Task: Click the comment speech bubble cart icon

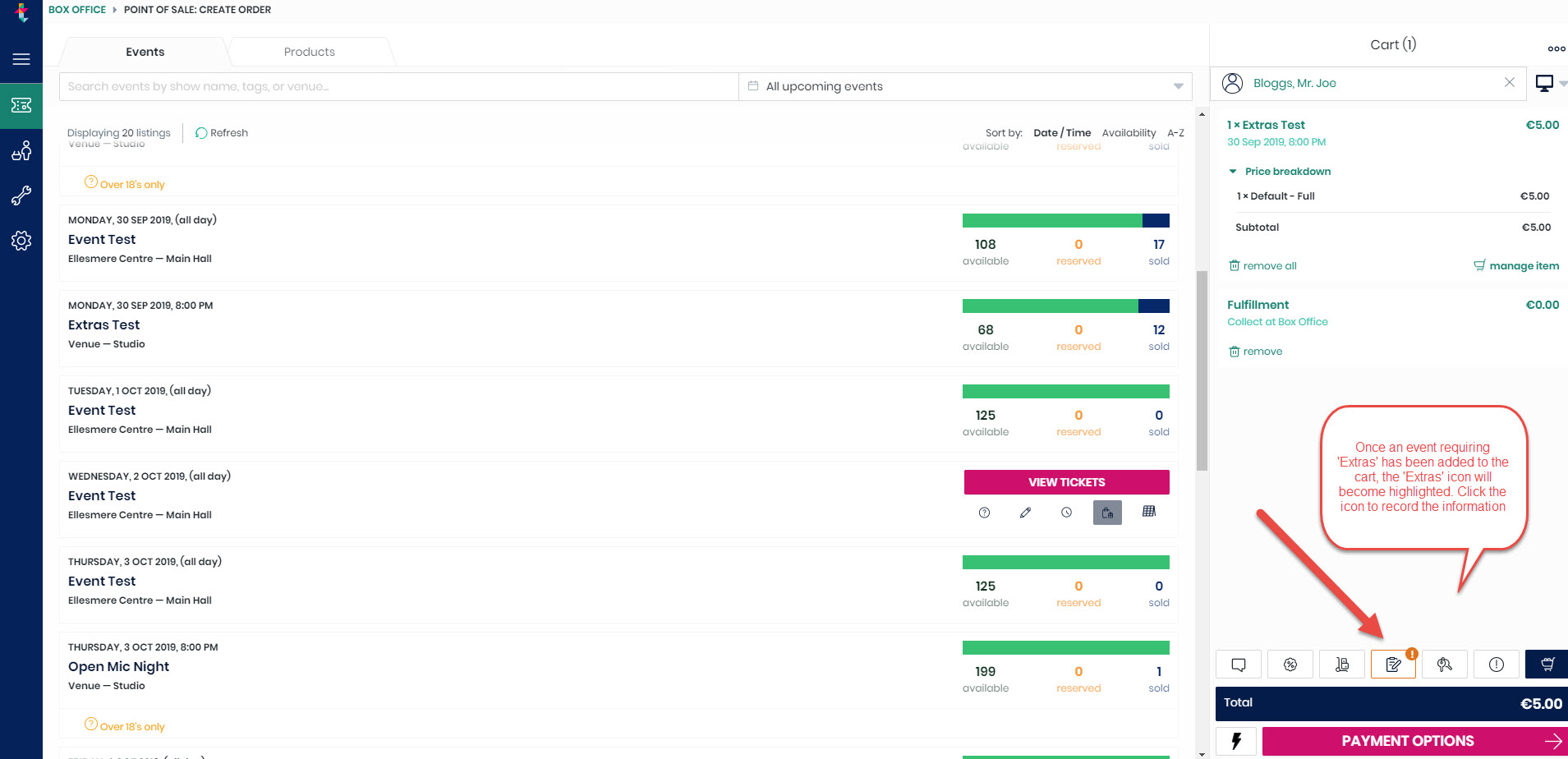Action: tap(1239, 665)
